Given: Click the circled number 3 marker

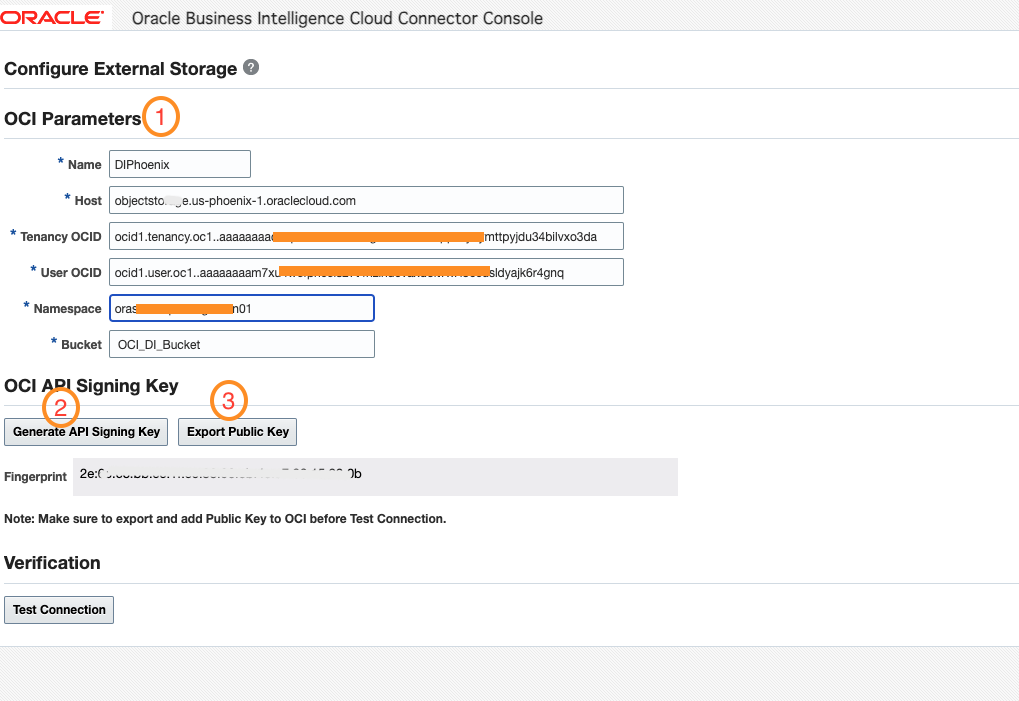Looking at the screenshot, I should [x=228, y=402].
